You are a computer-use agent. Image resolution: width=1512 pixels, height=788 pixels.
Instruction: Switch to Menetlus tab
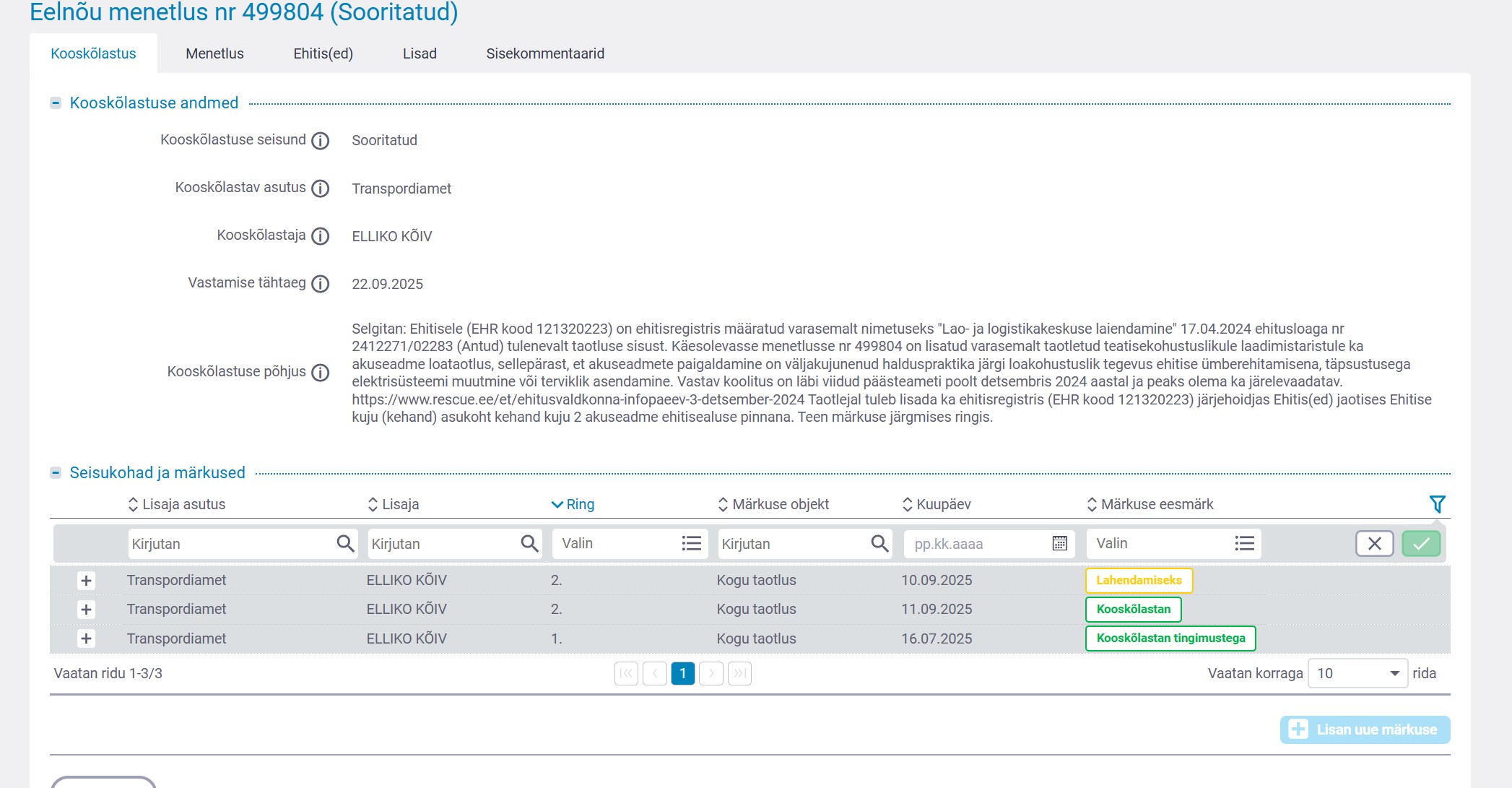pyautogui.click(x=214, y=53)
